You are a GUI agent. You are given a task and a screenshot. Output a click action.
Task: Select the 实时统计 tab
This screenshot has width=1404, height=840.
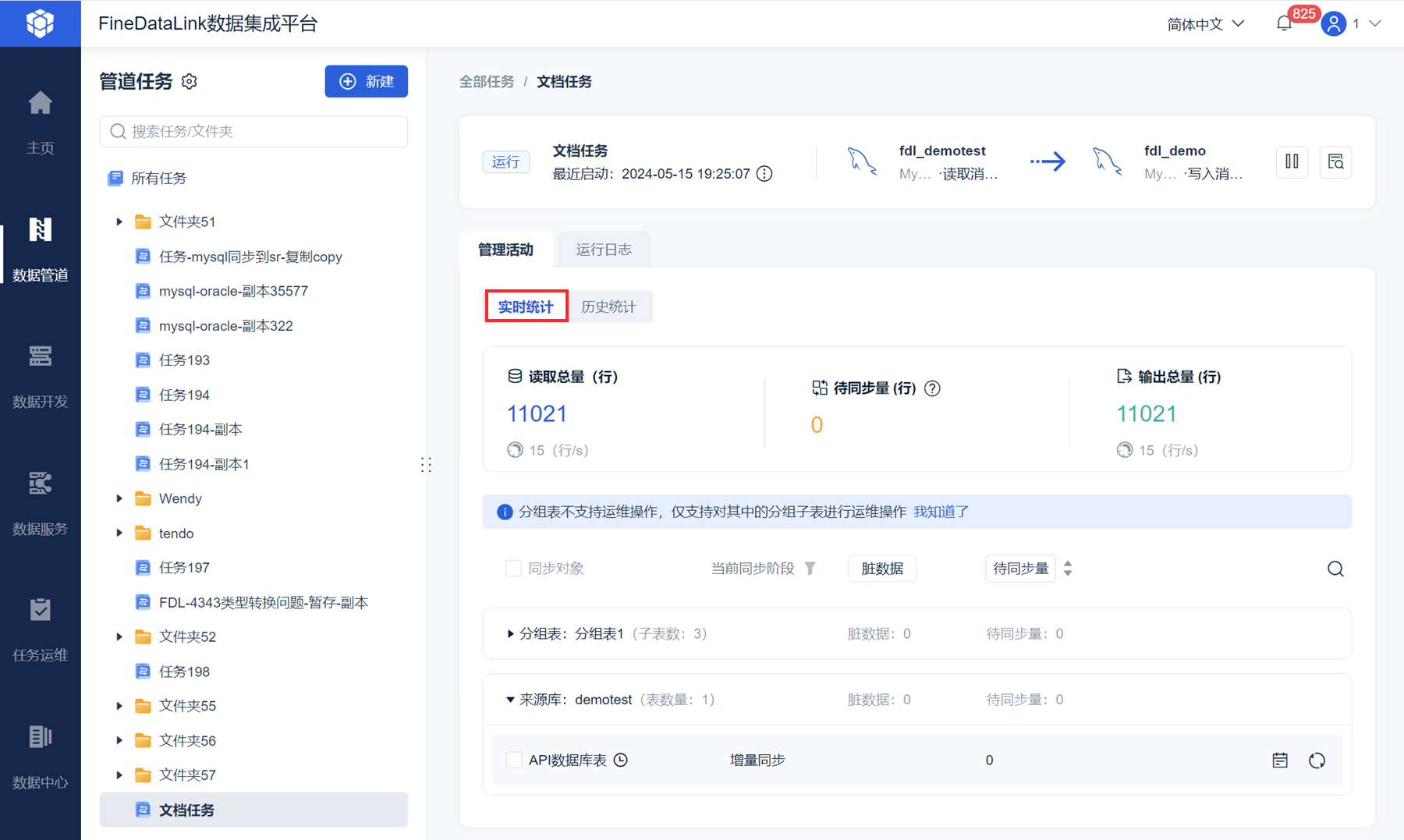526,307
